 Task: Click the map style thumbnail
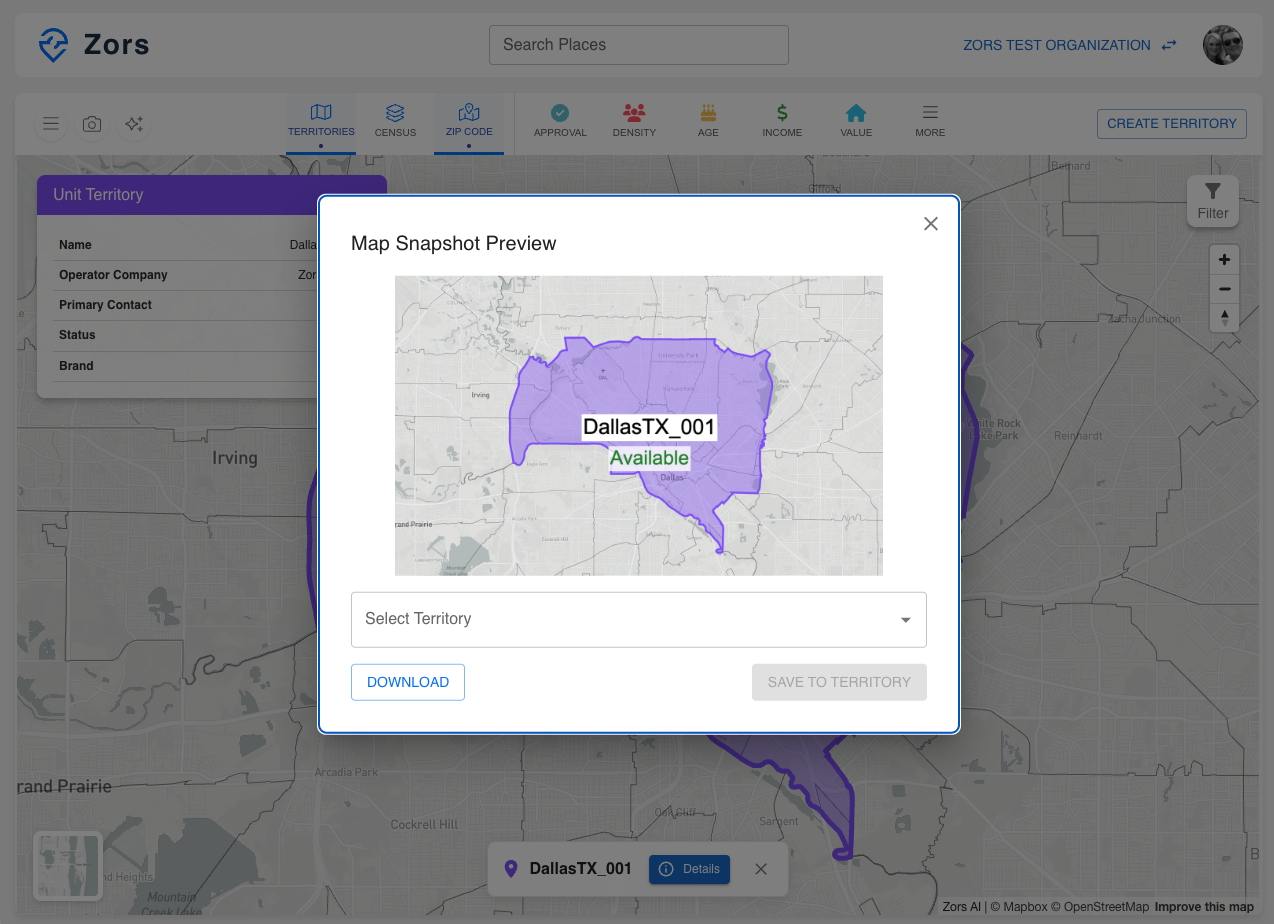point(68,865)
